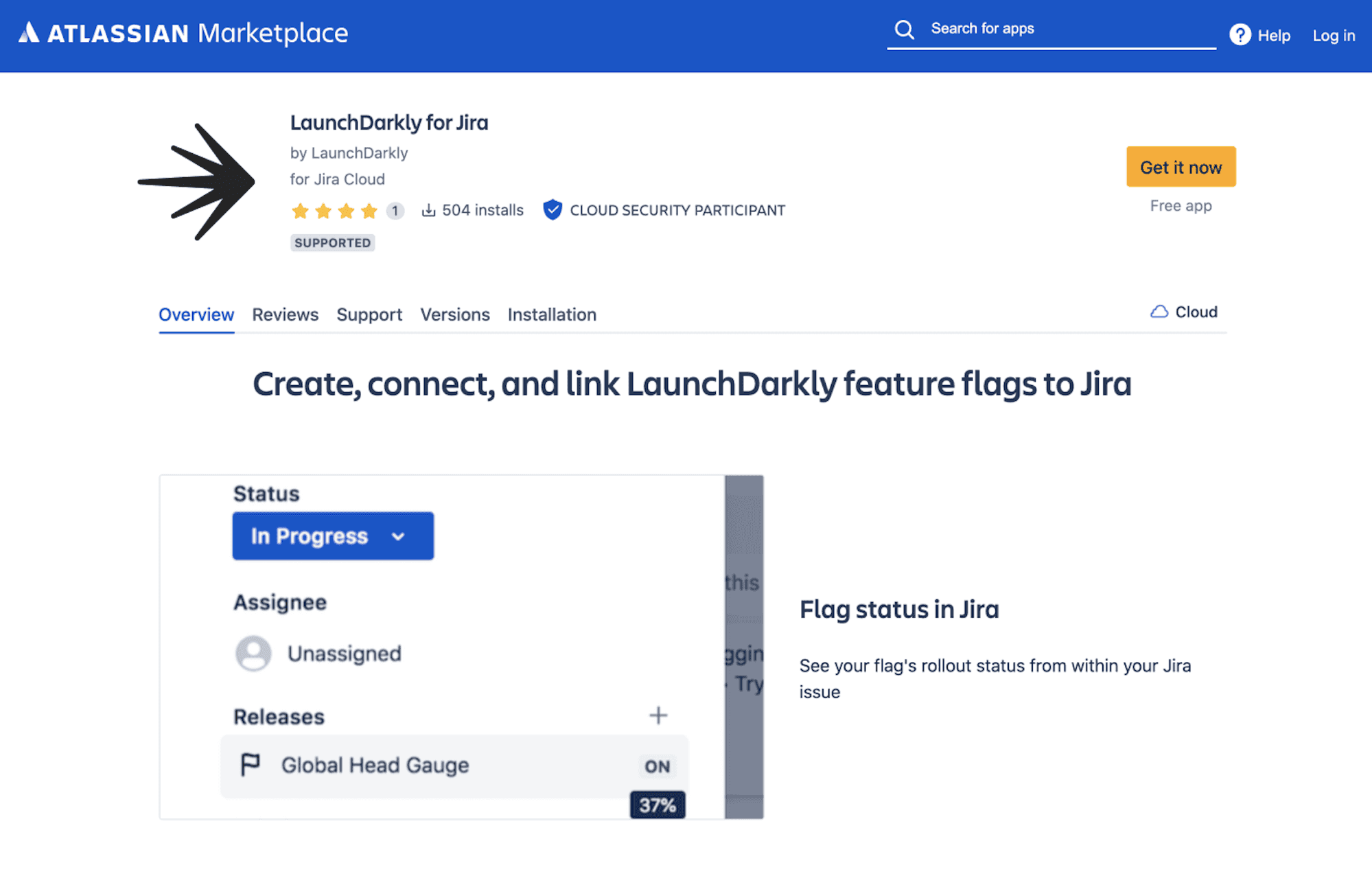The width and height of the screenshot is (1372, 874).
Task: Click the 'LaunchDarkly for Jira' title
Action: (x=389, y=123)
